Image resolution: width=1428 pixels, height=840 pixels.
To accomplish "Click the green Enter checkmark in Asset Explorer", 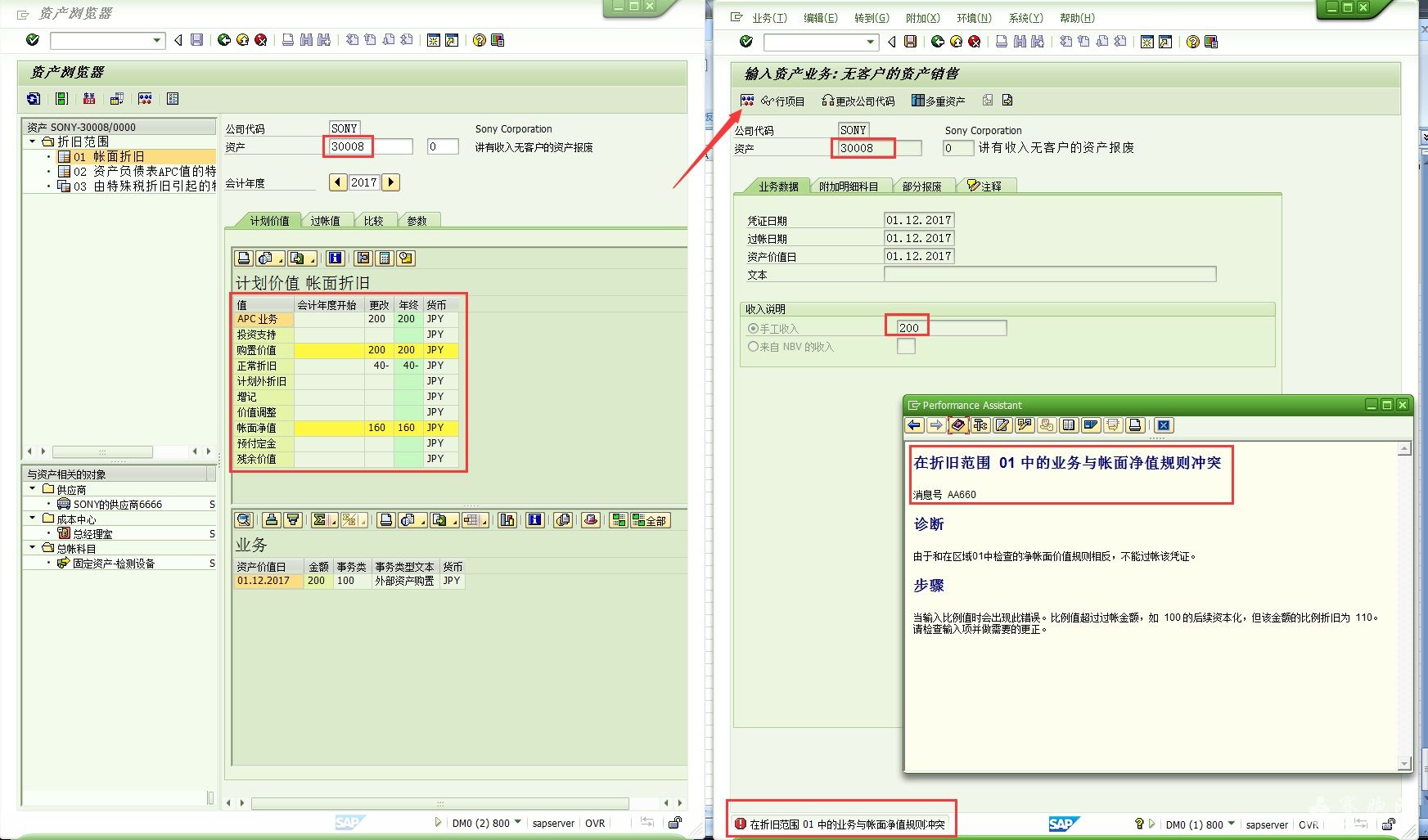I will click(x=33, y=40).
